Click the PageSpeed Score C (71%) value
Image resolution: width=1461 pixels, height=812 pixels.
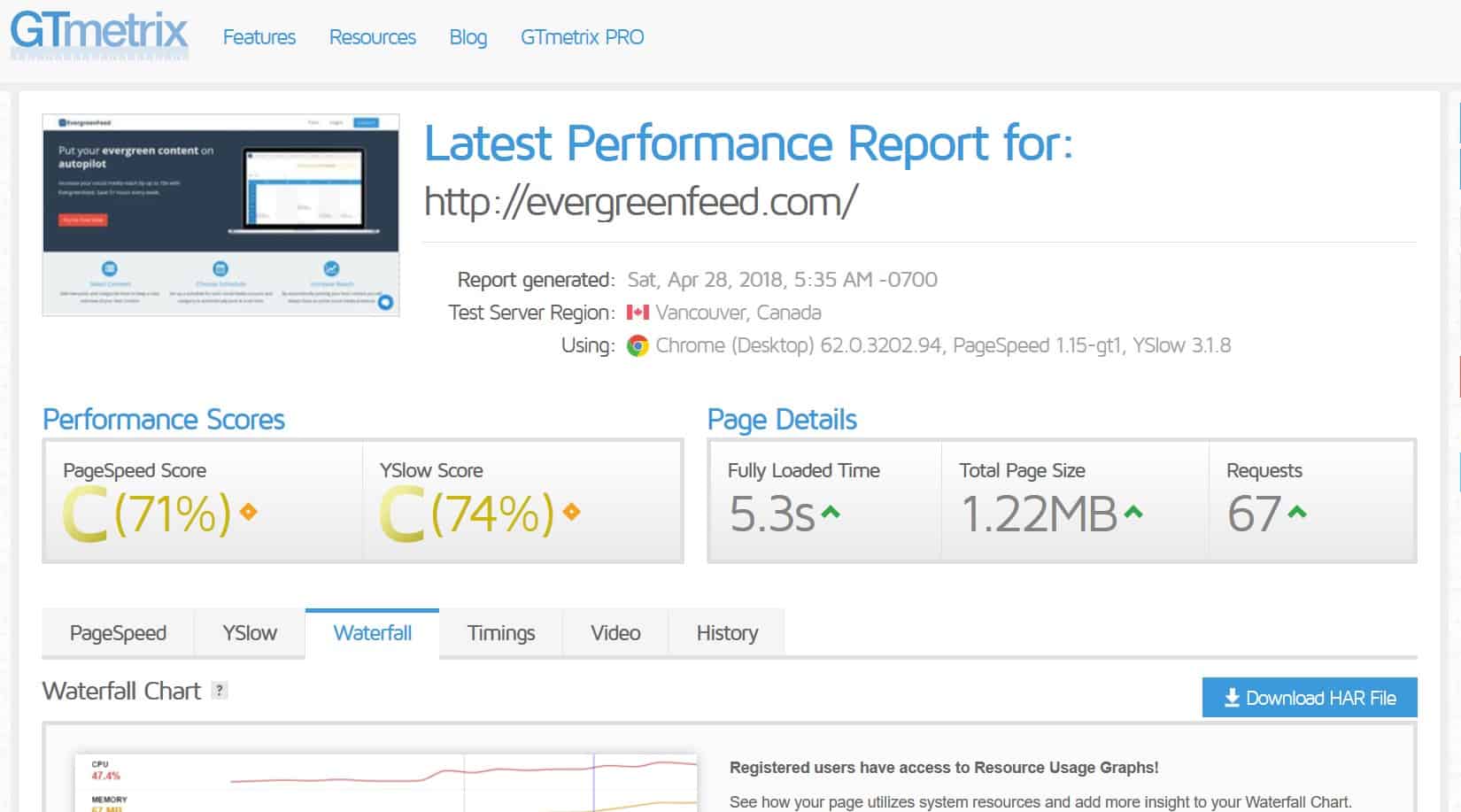[x=147, y=514]
